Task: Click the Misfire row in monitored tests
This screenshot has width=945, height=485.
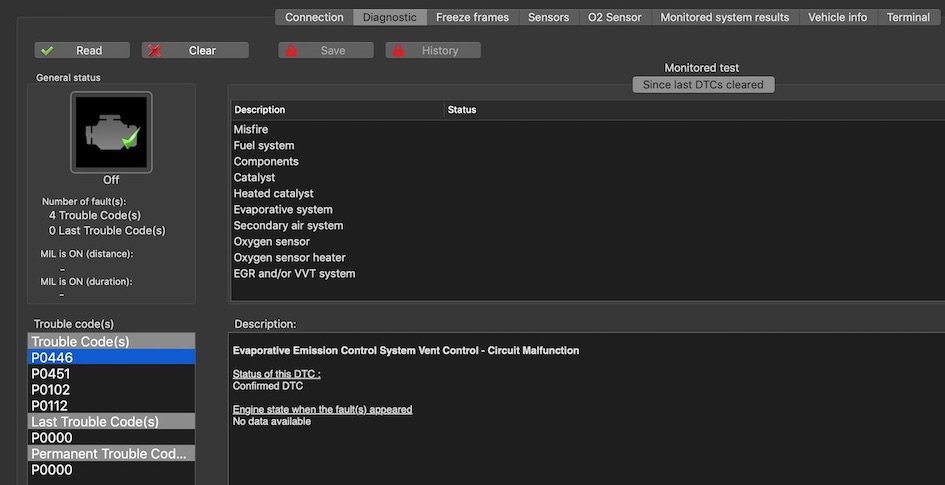Action: coord(251,130)
